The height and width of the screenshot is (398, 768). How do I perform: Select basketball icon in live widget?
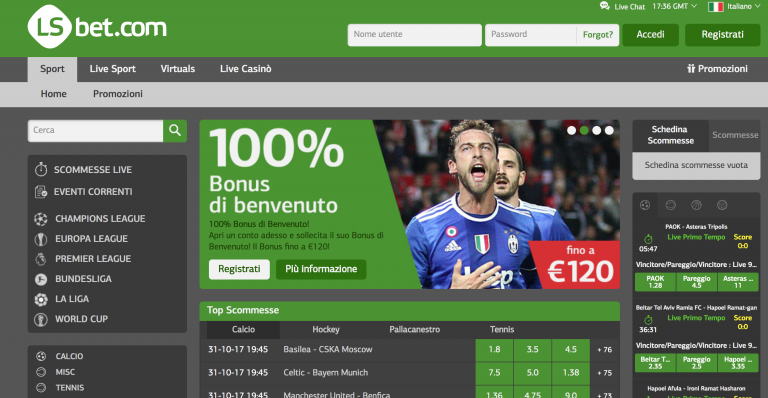pyautogui.click(x=696, y=205)
